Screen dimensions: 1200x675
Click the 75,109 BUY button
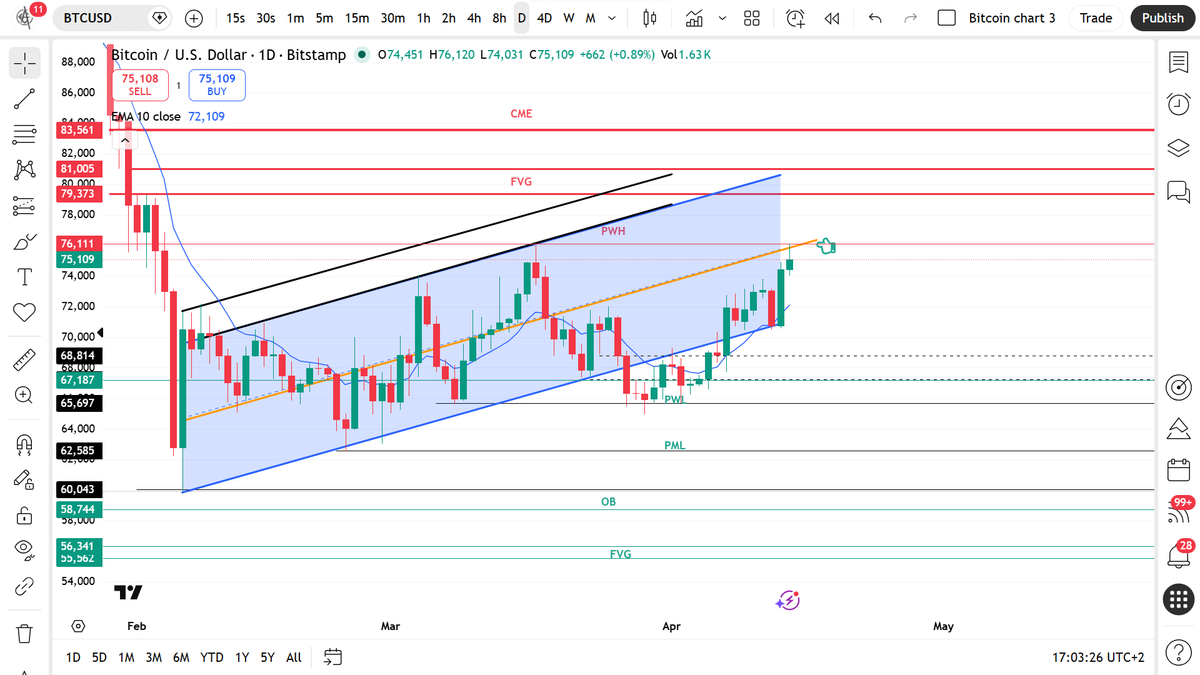tap(217, 85)
